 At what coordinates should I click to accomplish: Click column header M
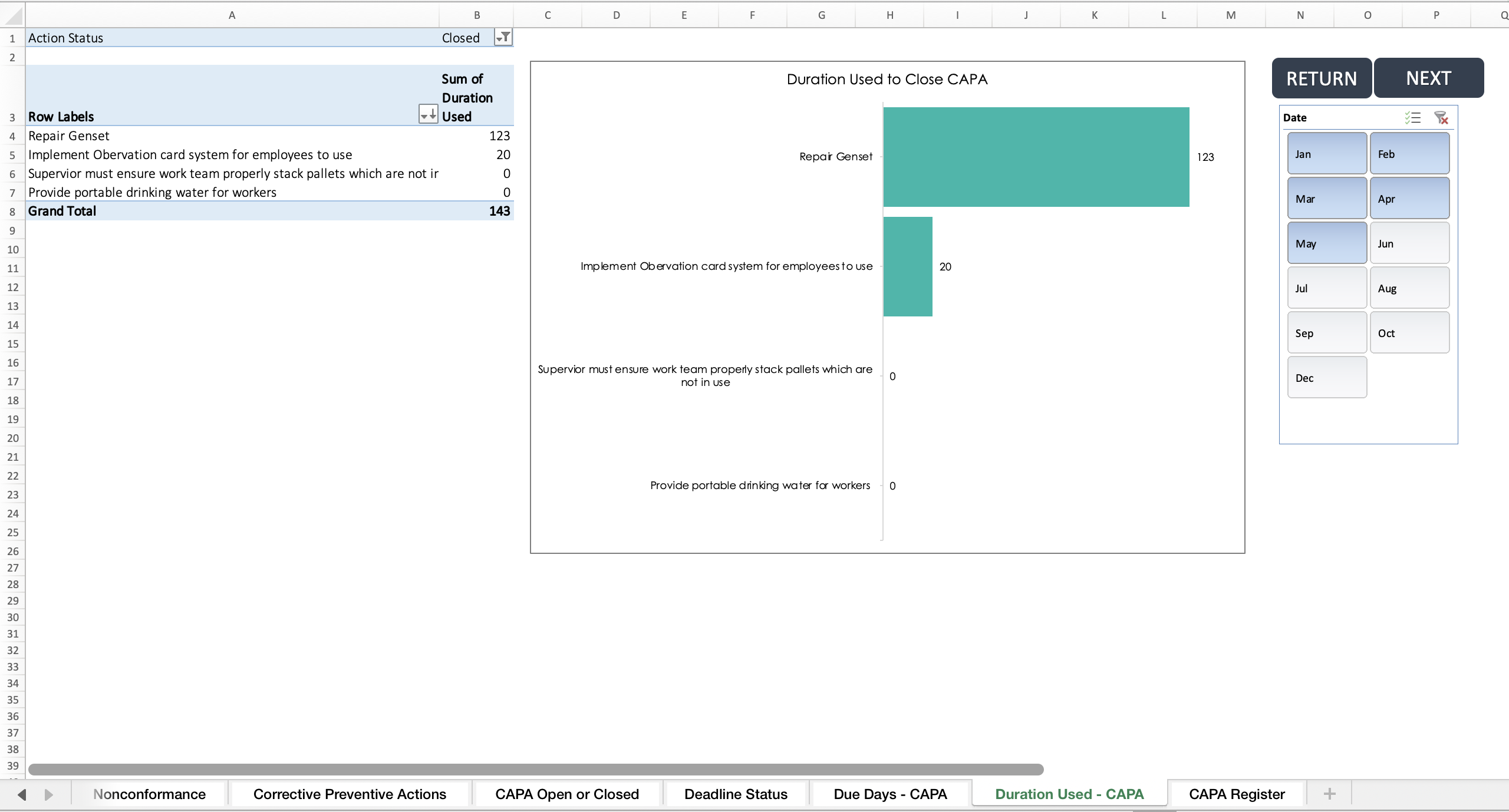tap(1231, 15)
